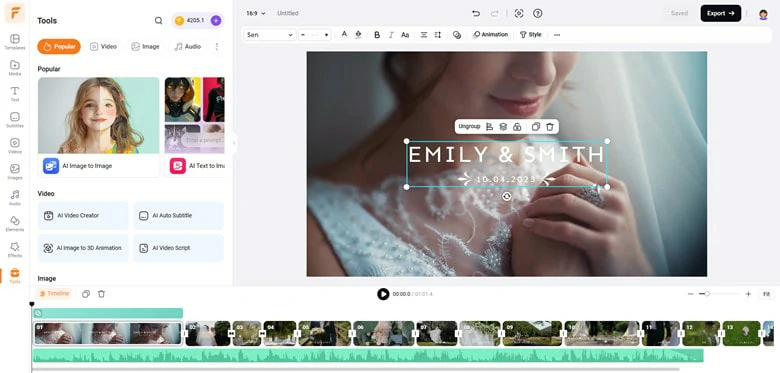Launch AI Video Script
Image resolution: width=780 pixels, height=373 pixels.
click(x=178, y=248)
